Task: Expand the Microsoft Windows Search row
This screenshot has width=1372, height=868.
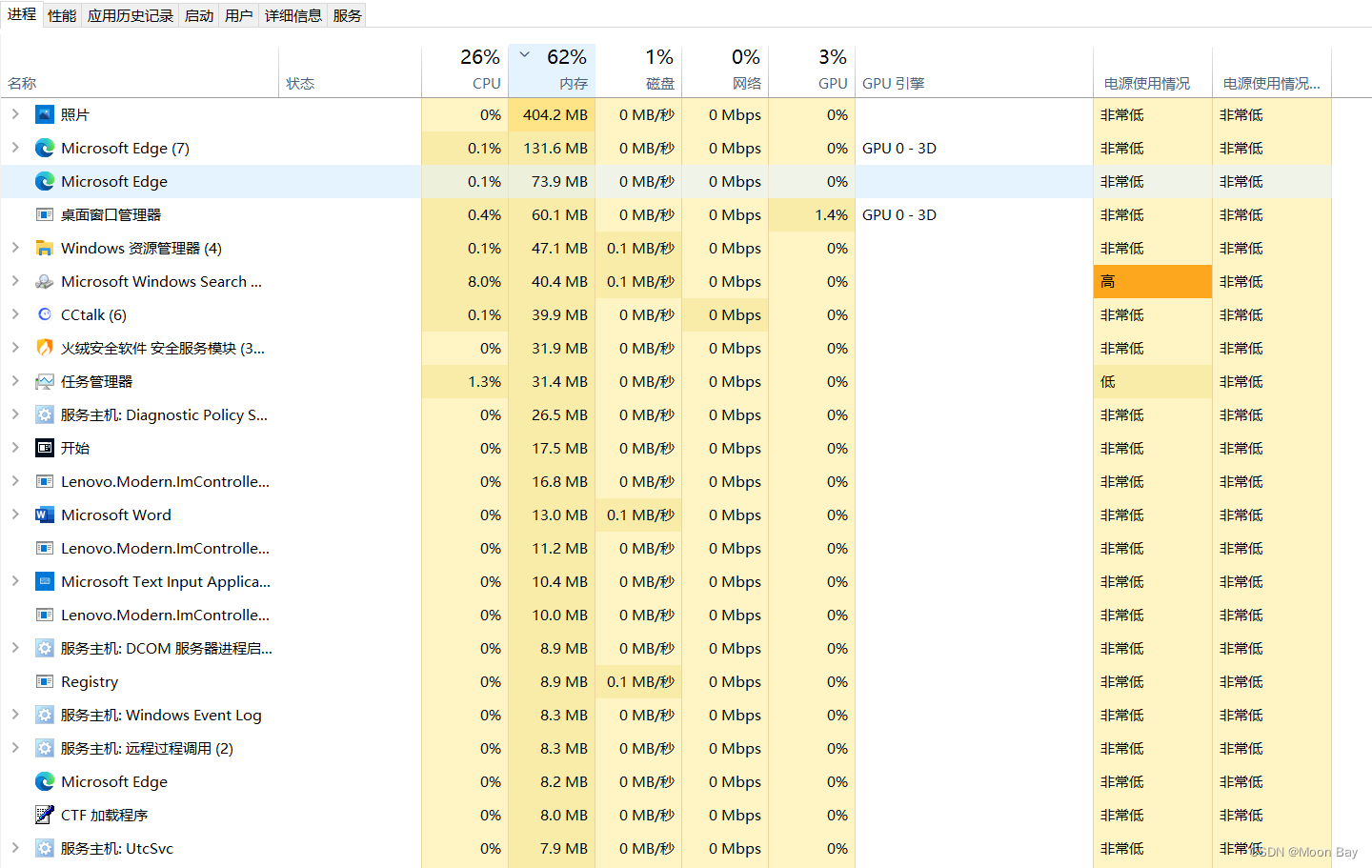Action: point(15,281)
